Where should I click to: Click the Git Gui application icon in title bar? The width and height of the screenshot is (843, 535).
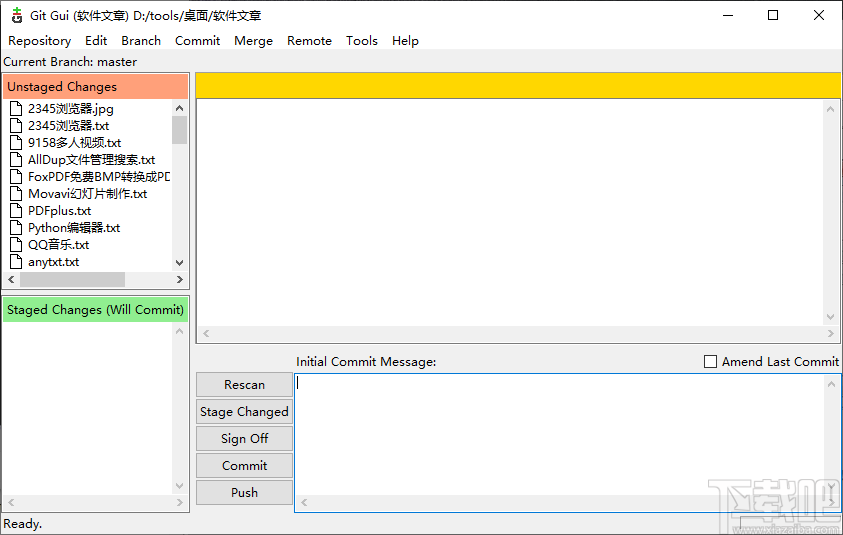[17, 16]
